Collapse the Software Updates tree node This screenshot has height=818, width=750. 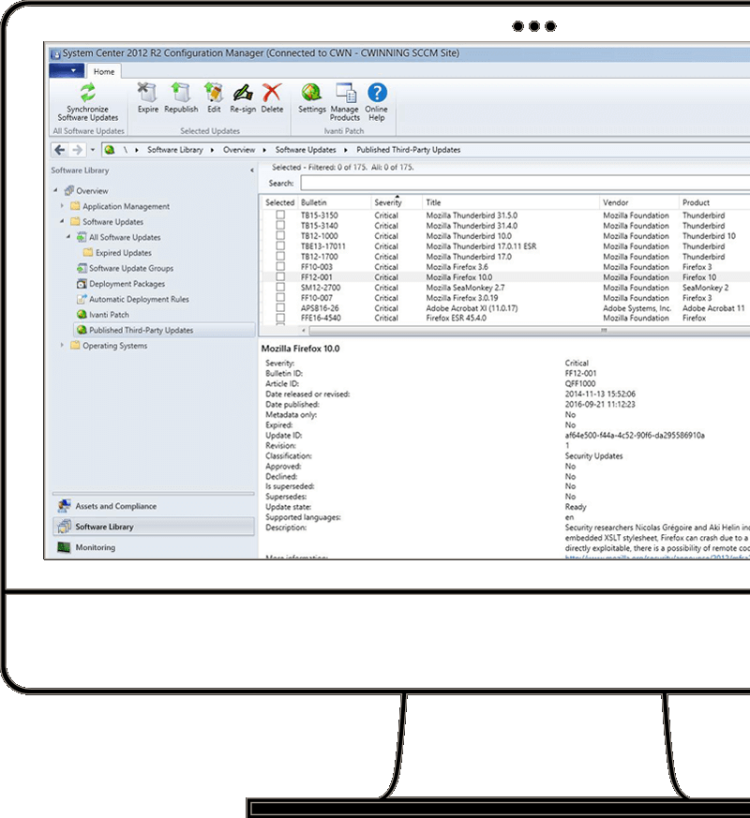tap(62, 221)
